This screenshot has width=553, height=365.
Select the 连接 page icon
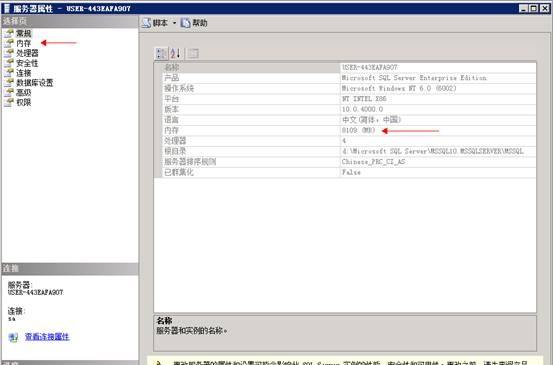[9, 73]
